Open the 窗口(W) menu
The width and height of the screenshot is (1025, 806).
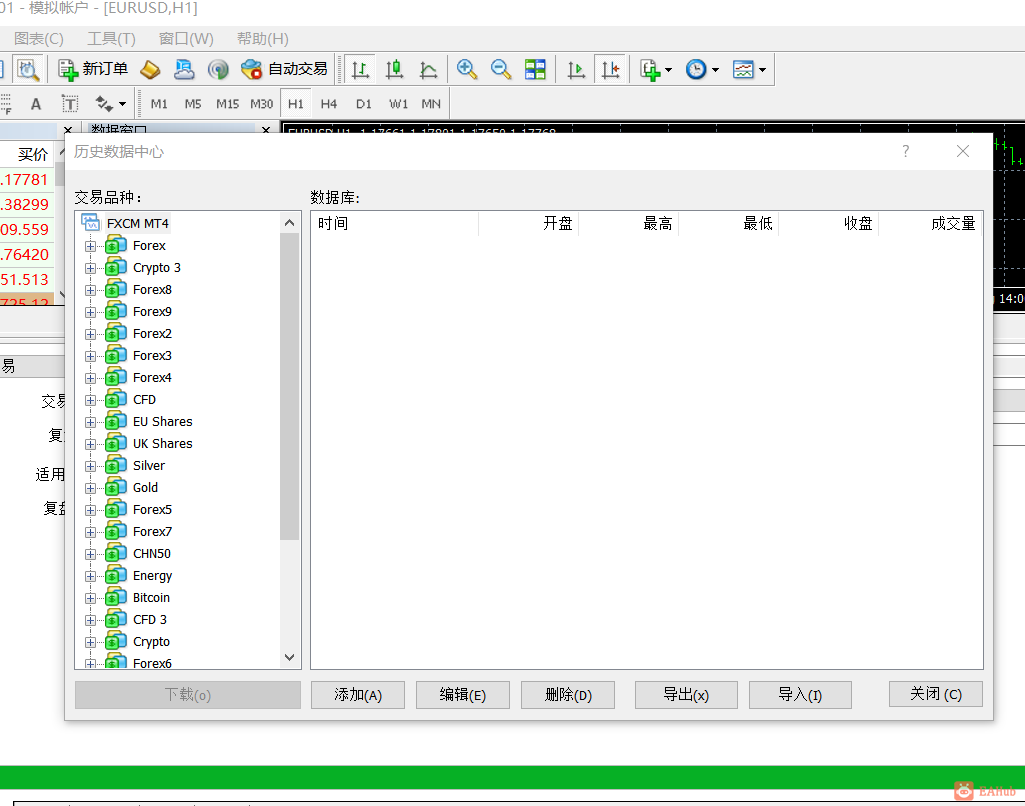[186, 39]
